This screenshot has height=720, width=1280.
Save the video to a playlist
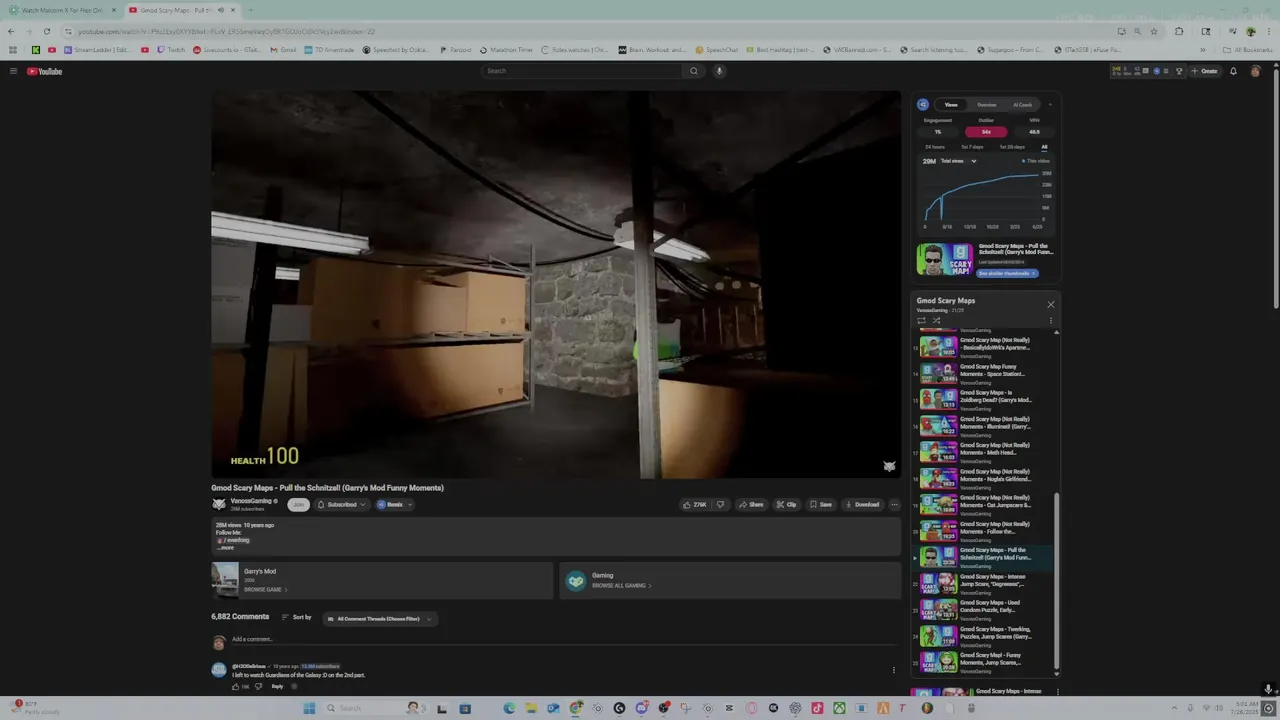point(821,504)
